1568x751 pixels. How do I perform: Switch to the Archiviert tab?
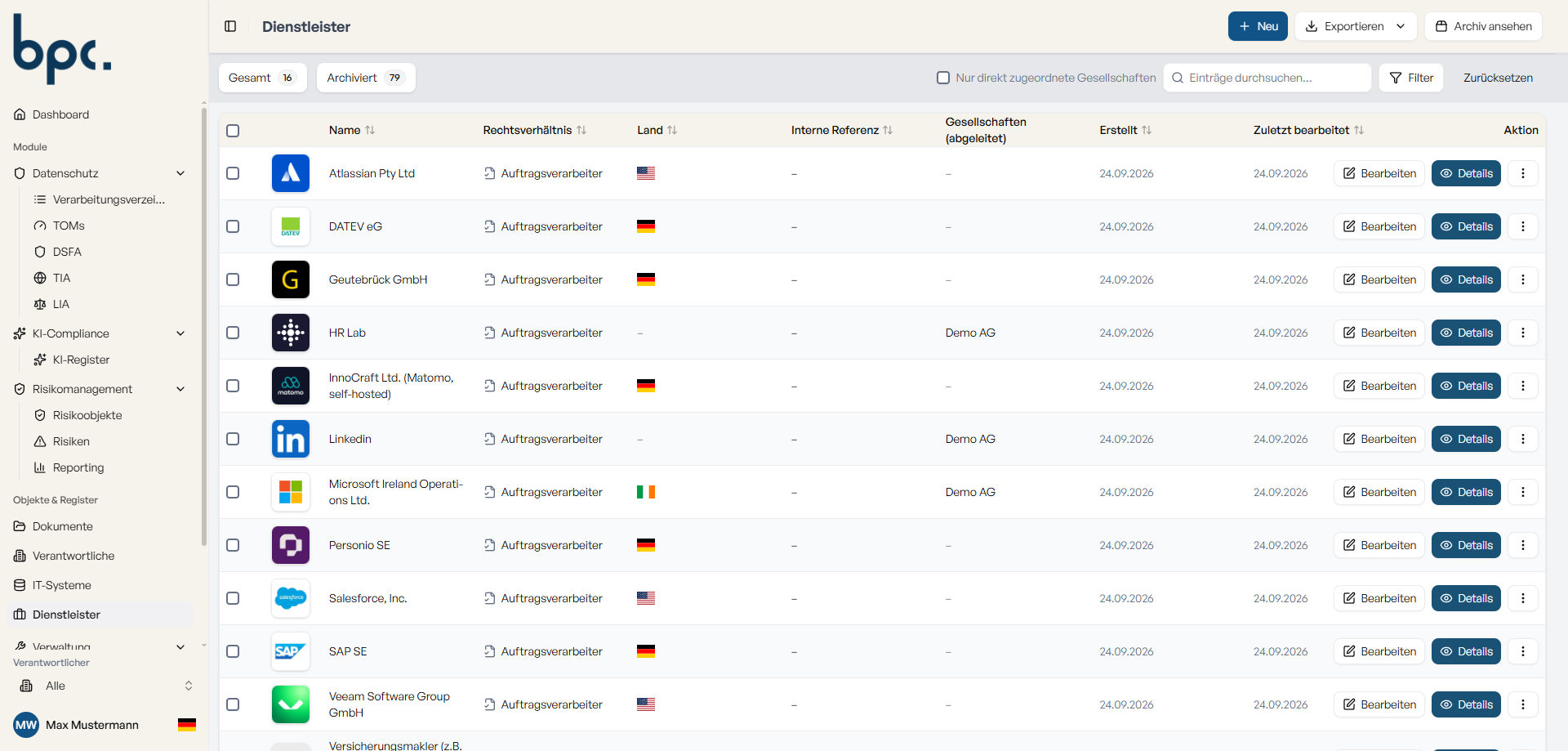point(366,78)
